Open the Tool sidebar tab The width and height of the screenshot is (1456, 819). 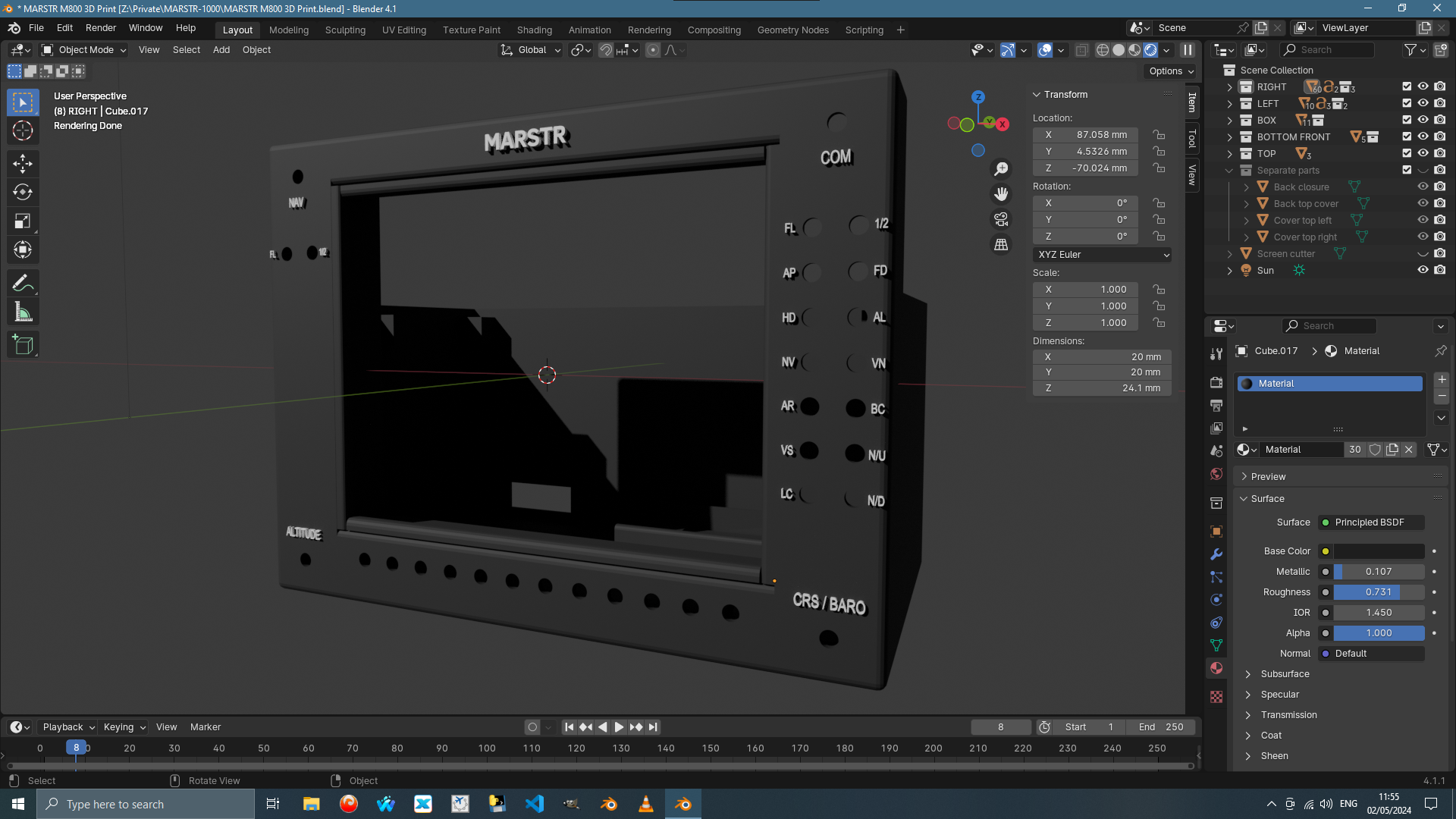(x=1192, y=139)
